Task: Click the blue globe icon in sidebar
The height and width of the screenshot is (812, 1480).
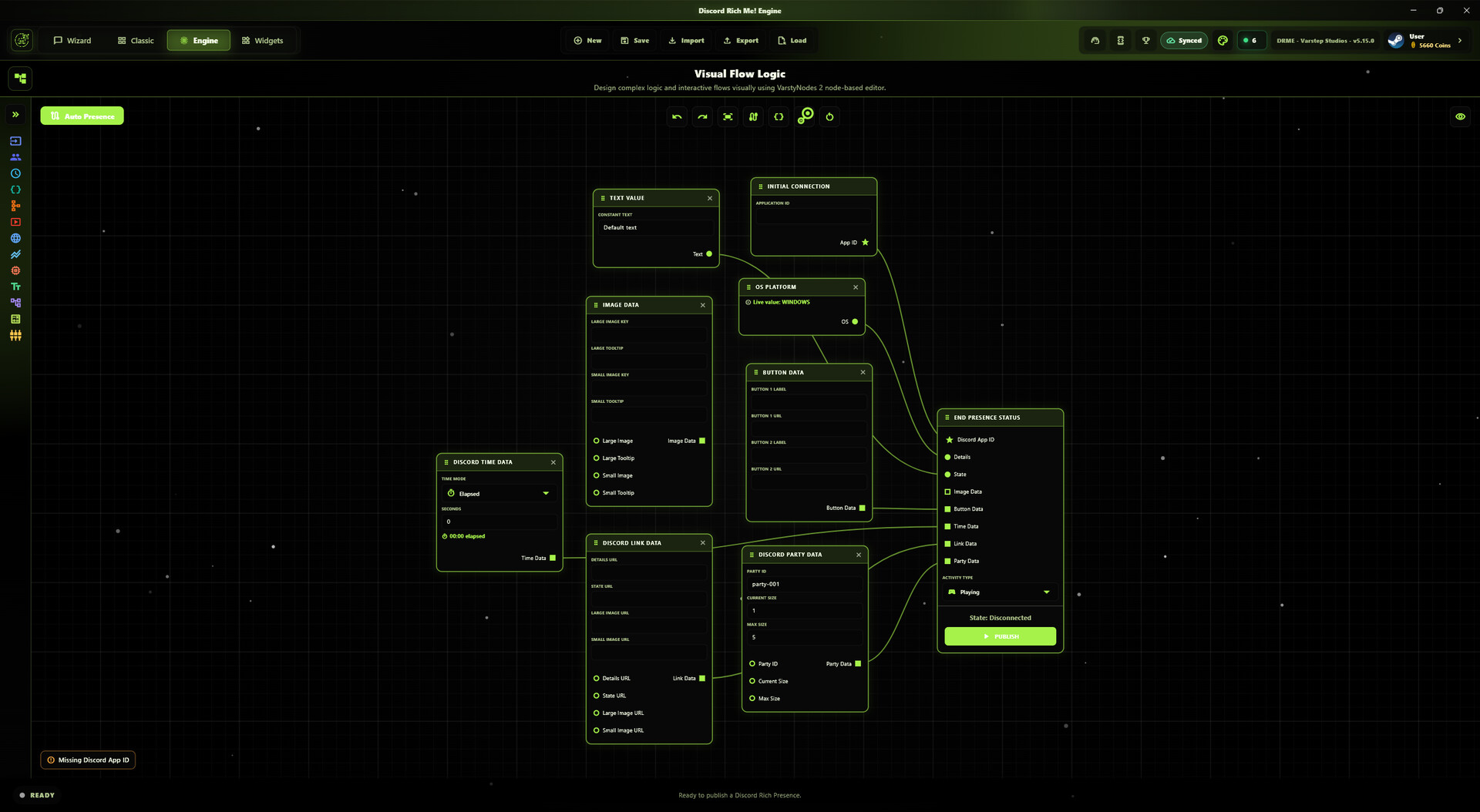Action: pyautogui.click(x=15, y=238)
